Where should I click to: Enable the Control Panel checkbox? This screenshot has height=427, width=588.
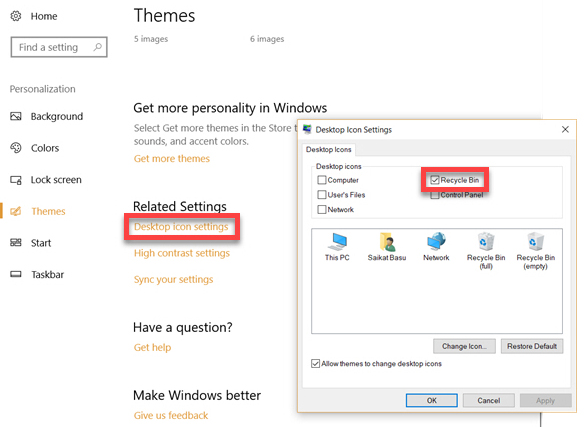[x=435, y=195]
